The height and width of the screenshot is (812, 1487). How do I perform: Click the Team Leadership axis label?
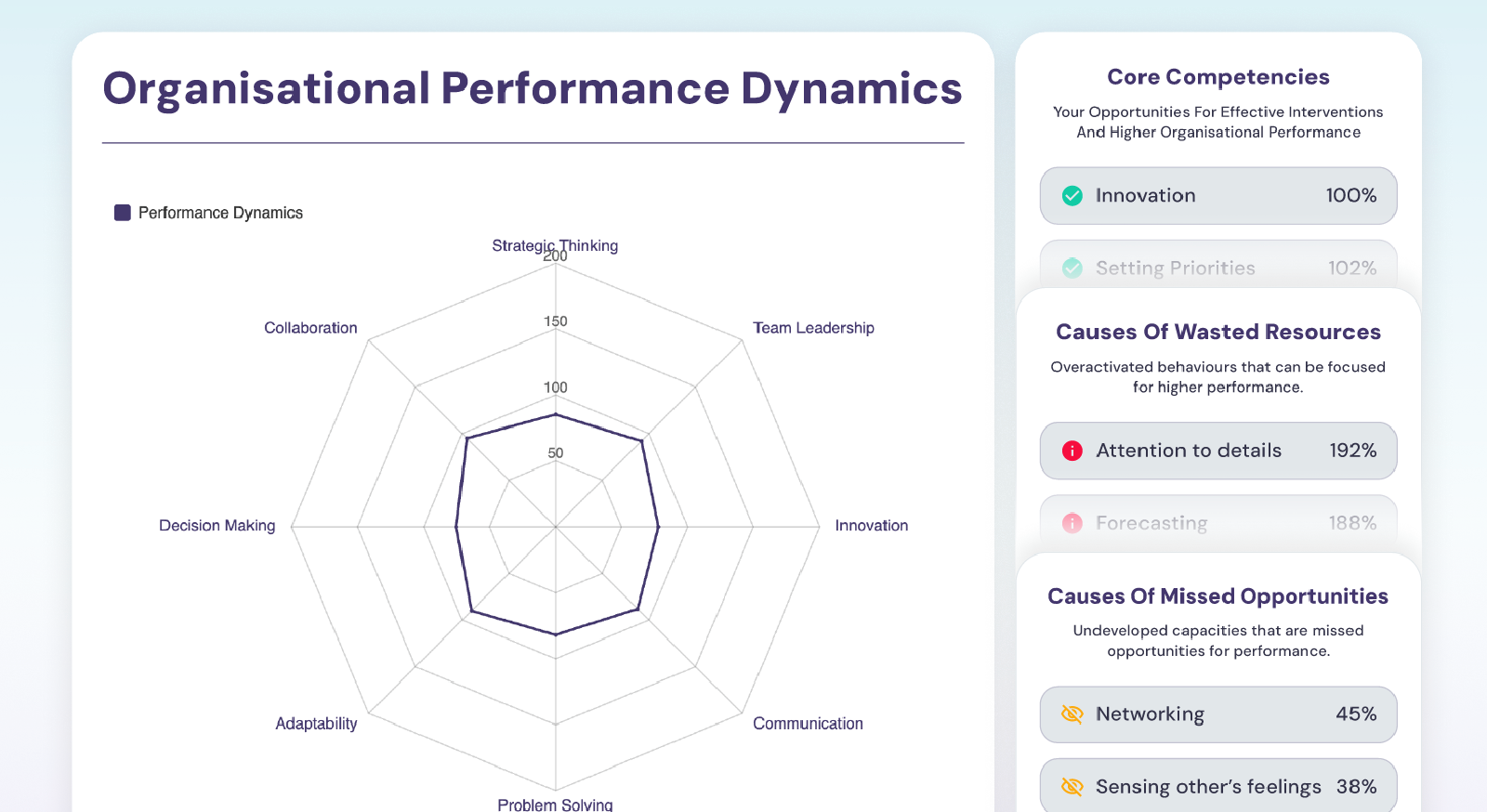813,328
